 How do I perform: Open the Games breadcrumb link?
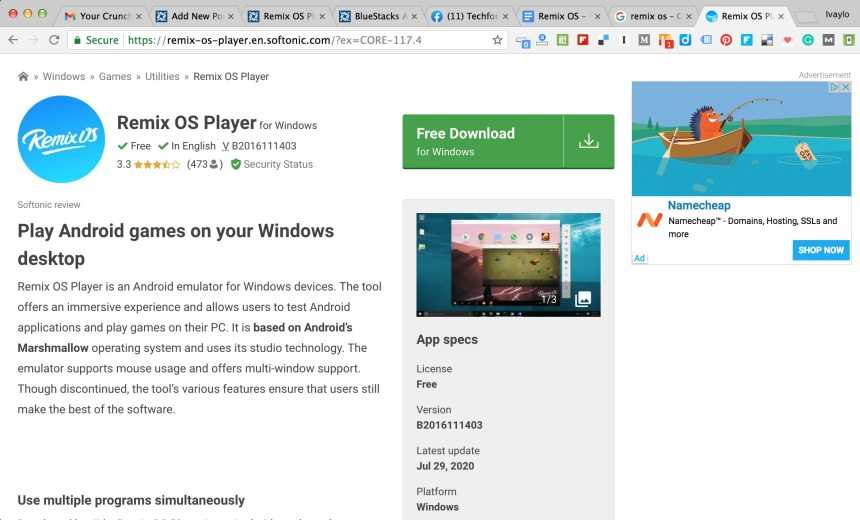click(x=114, y=77)
